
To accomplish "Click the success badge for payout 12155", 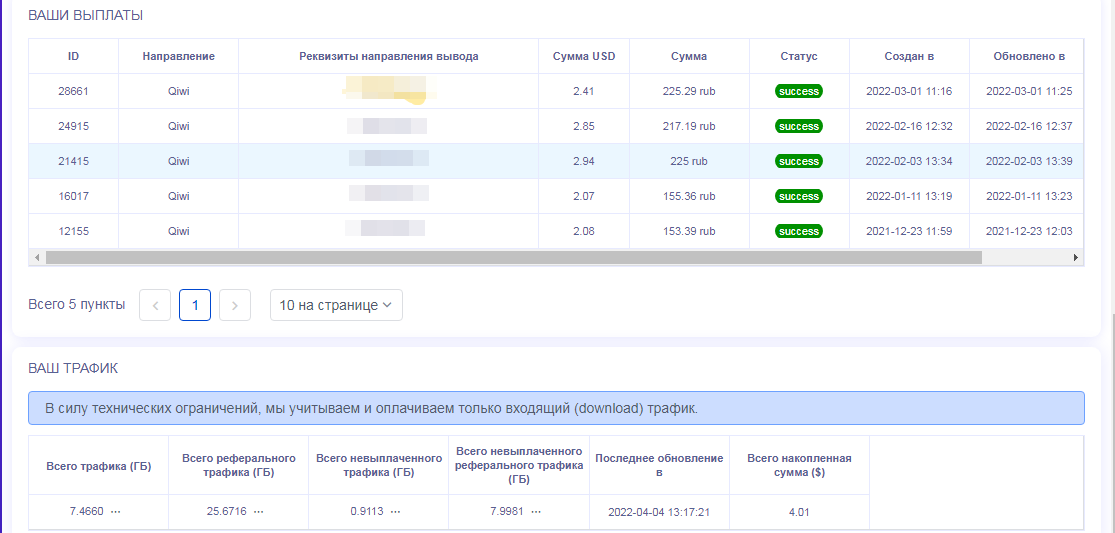I will [x=799, y=232].
